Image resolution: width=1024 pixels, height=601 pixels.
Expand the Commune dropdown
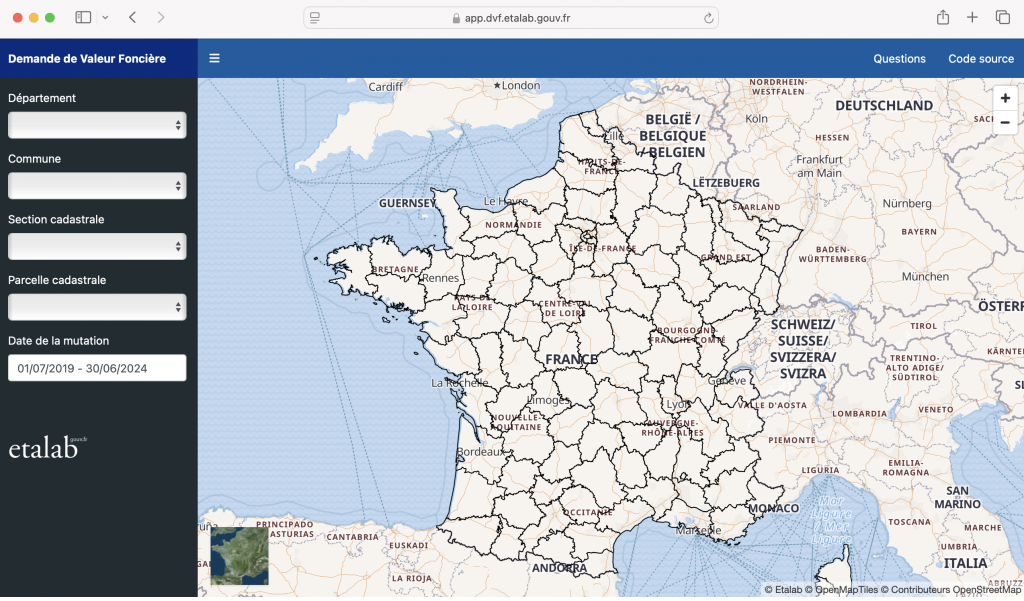tap(97, 186)
